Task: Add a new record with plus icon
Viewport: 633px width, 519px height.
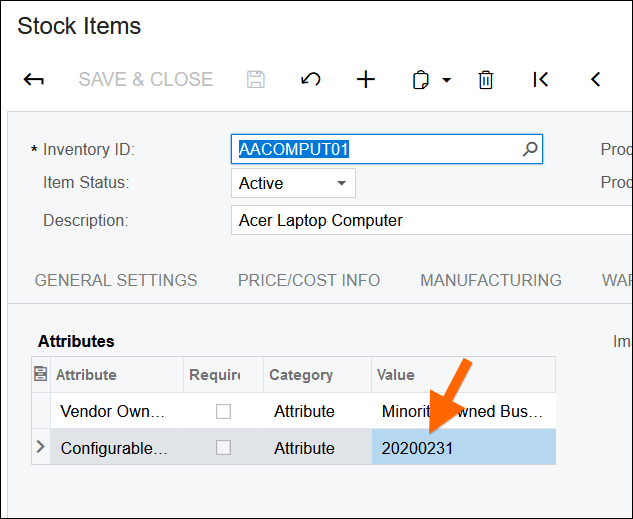Action: point(366,80)
